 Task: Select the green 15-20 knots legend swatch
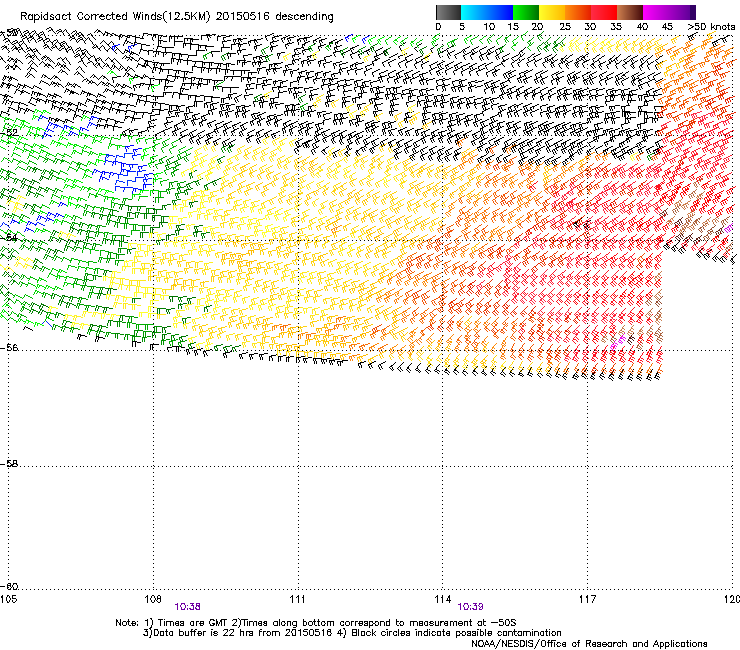(526, 12)
